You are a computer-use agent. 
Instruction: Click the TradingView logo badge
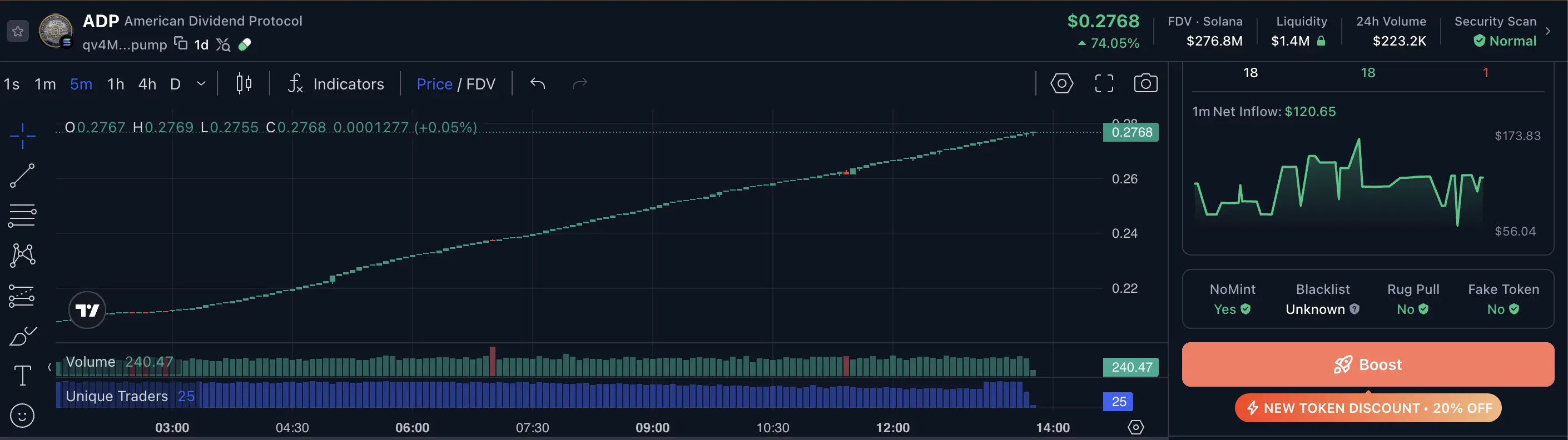[87, 311]
